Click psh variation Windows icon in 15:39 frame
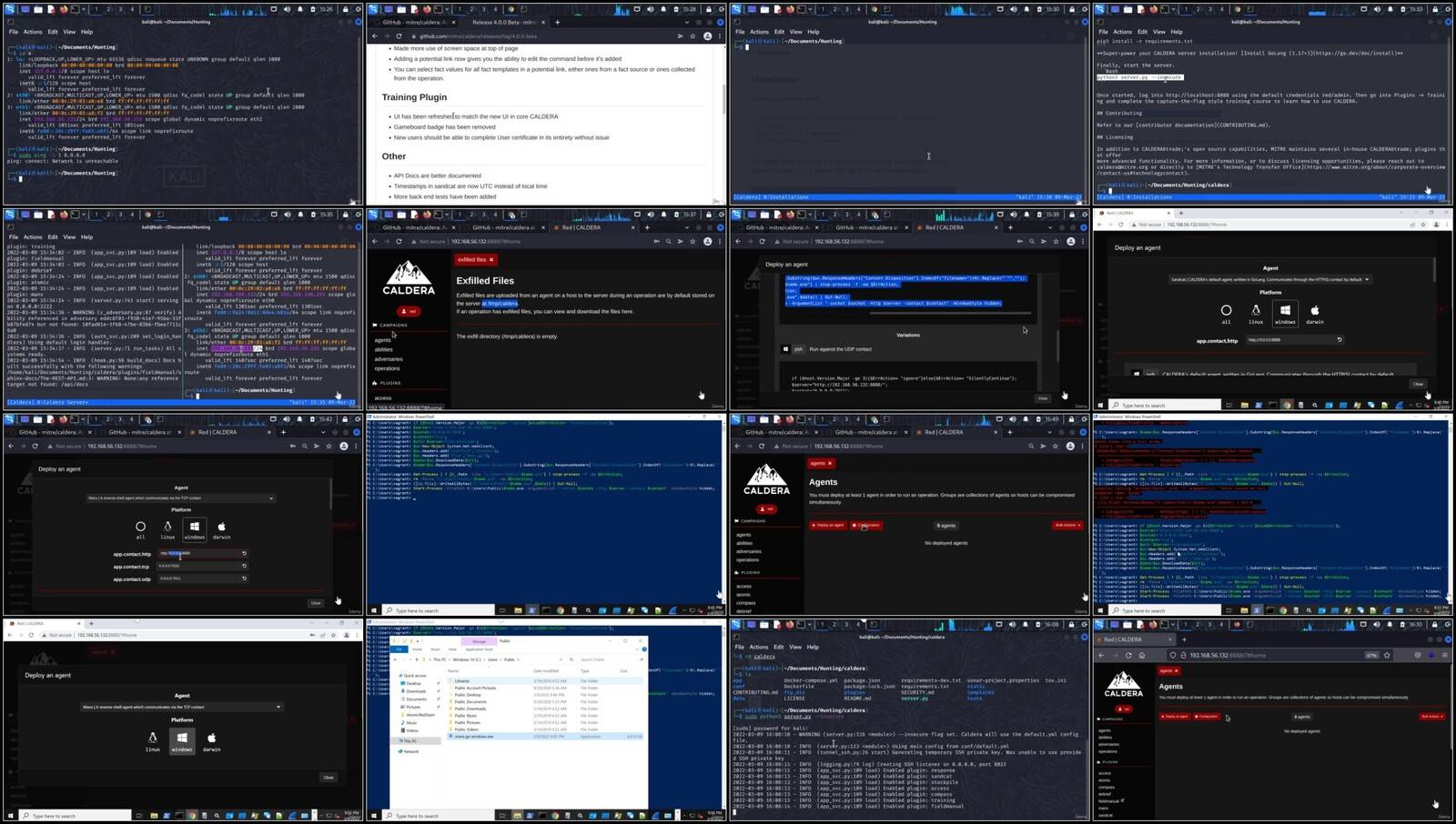This screenshot has width=1456, height=824. 786,348
